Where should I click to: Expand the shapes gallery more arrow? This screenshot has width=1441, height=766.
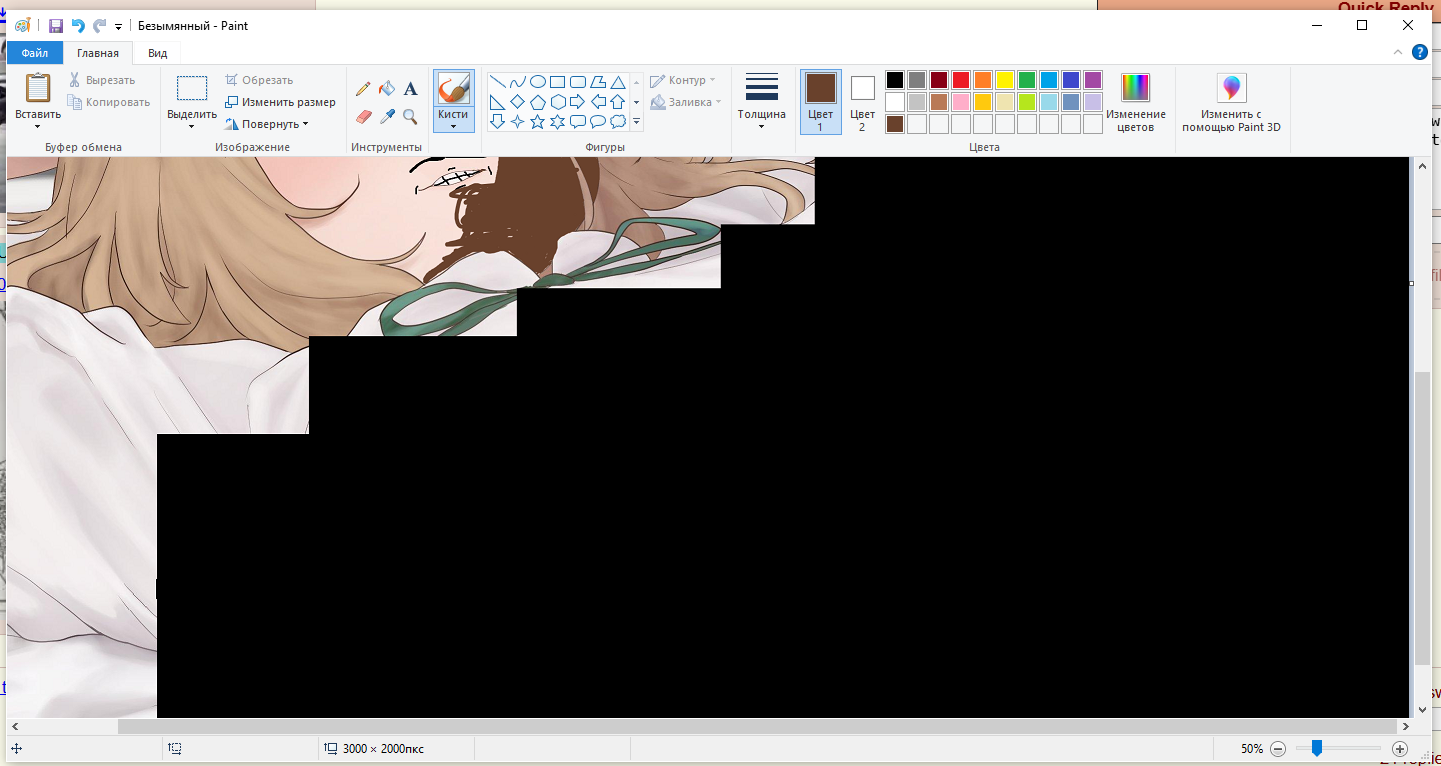(636, 122)
